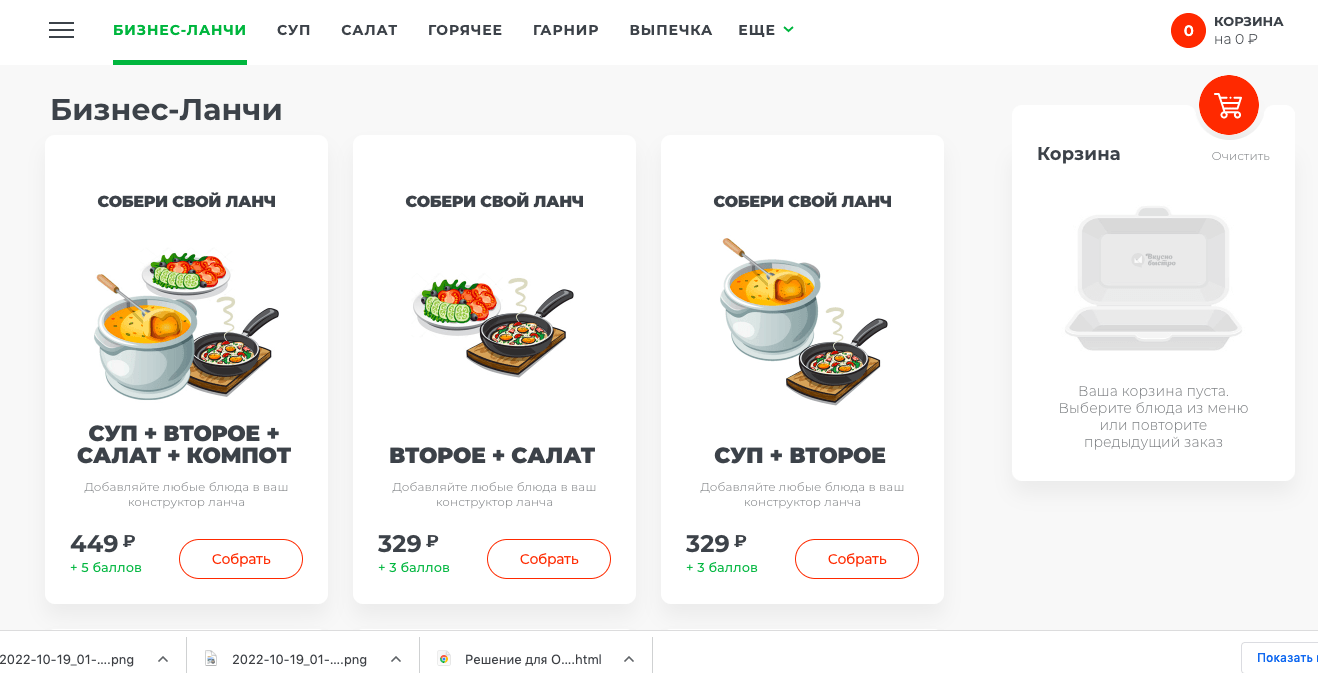Select the Горячее category tab
Image resolution: width=1318 pixels, height=673 pixels.
coord(465,30)
